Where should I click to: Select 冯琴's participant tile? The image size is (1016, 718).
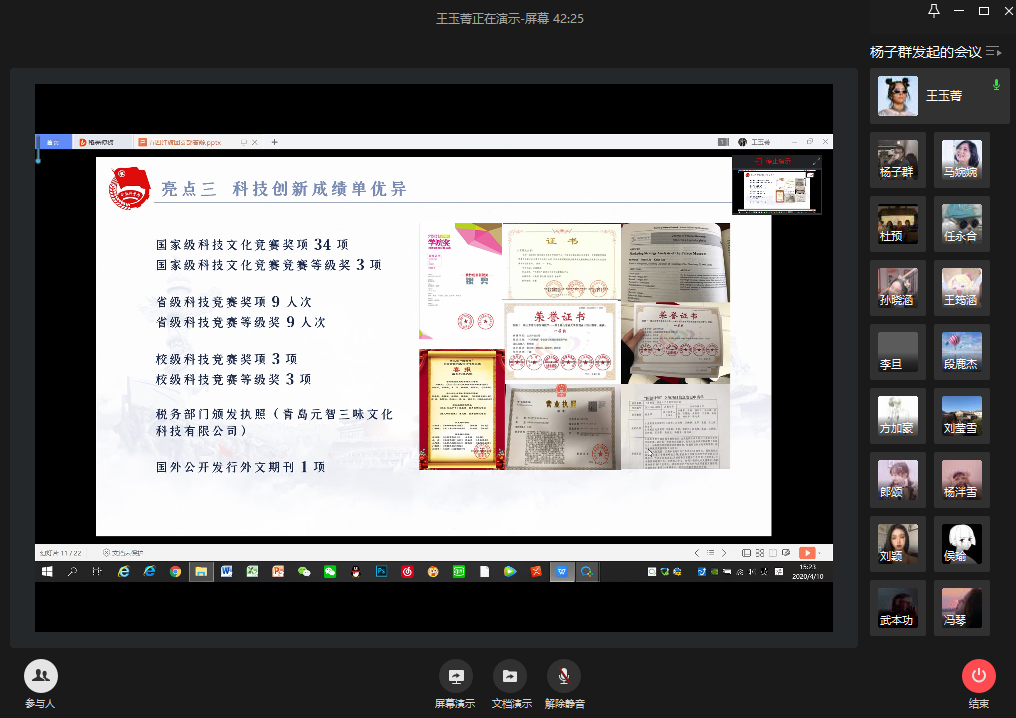[x=962, y=608]
